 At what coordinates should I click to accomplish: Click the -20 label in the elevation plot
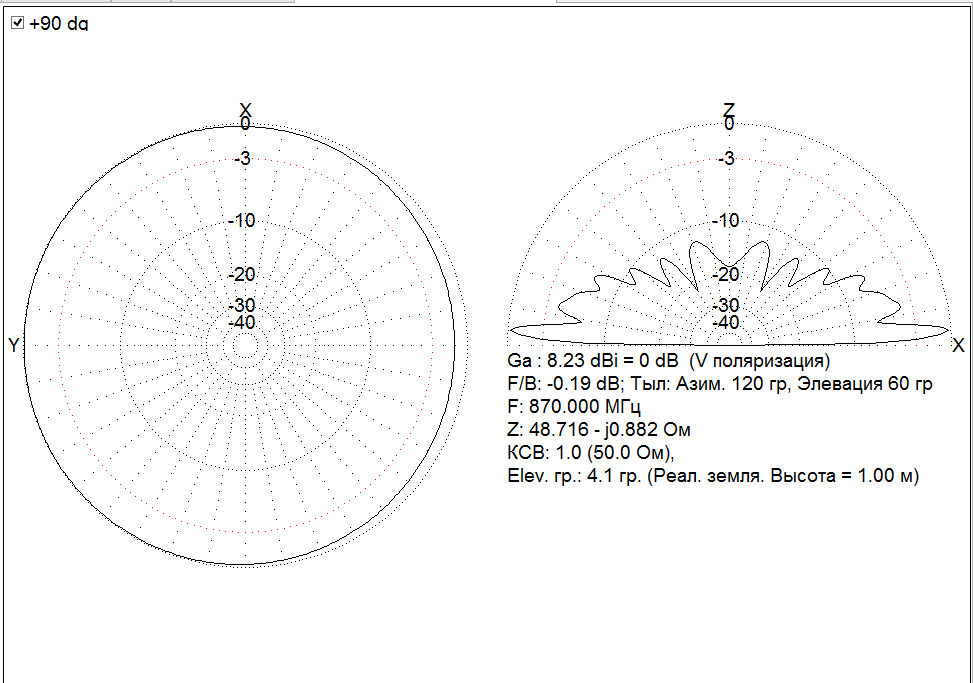(725, 274)
